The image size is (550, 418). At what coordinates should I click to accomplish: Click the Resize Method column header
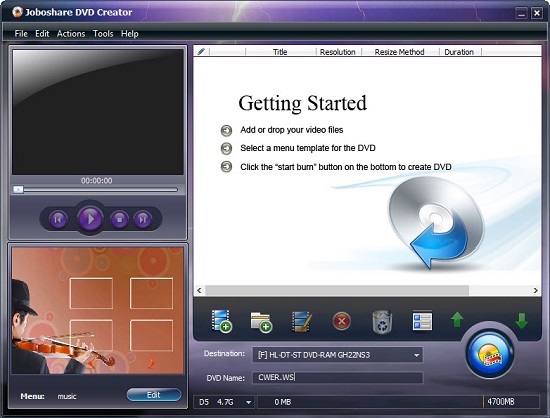(399, 52)
